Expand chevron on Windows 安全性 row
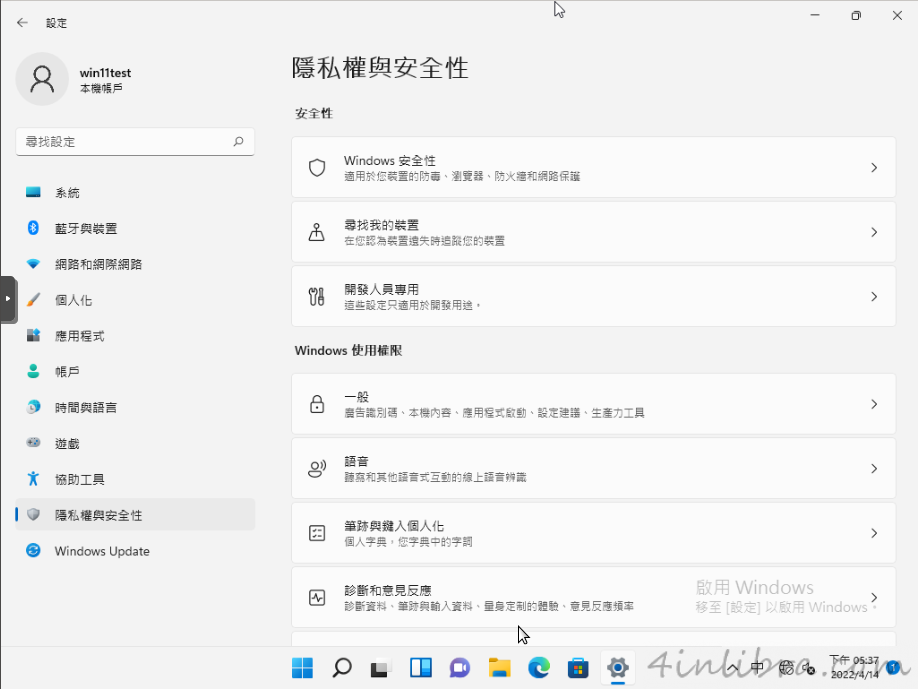 [874, 167]
